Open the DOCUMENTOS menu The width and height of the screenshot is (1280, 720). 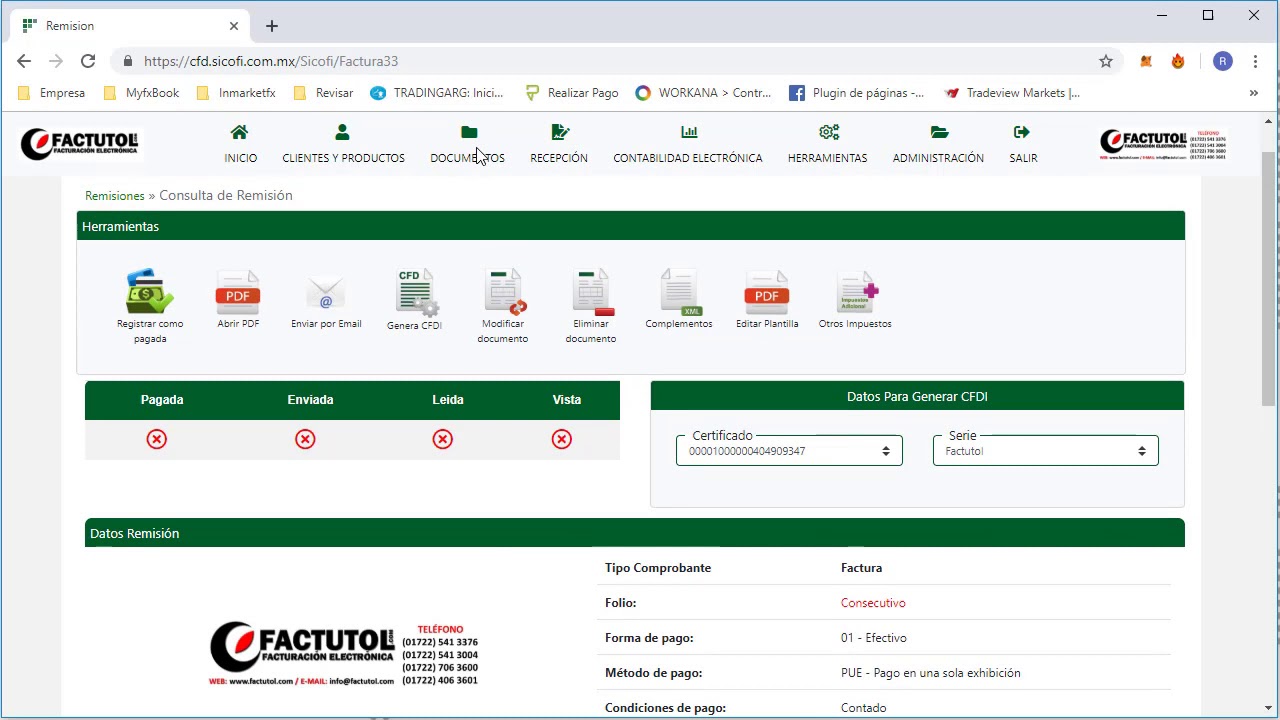pyautogui.click(x=467, y=145)
